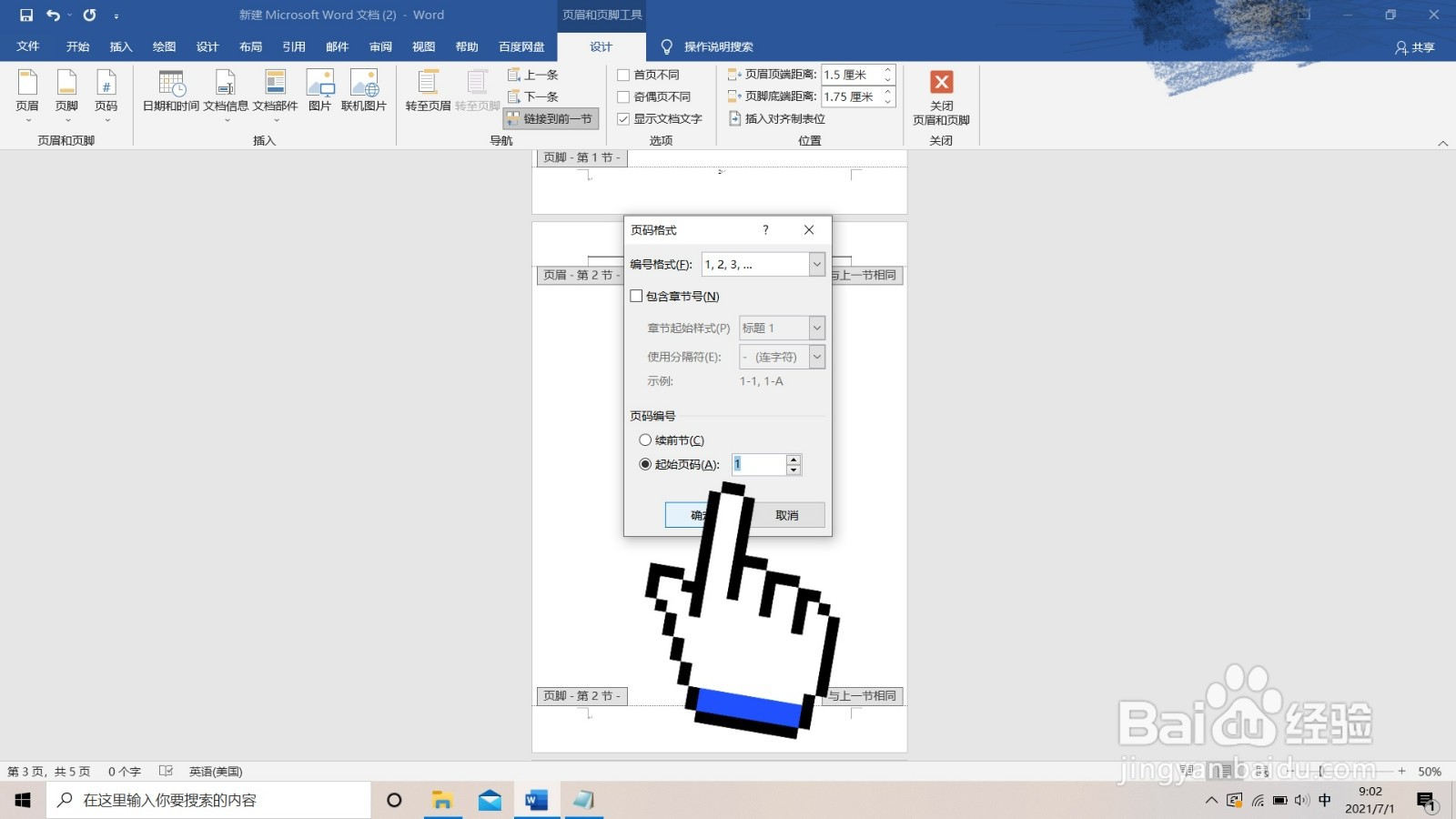Toggle 链接到前一节 link to previous
This screenshot has height=819, width=1456.
551,119
